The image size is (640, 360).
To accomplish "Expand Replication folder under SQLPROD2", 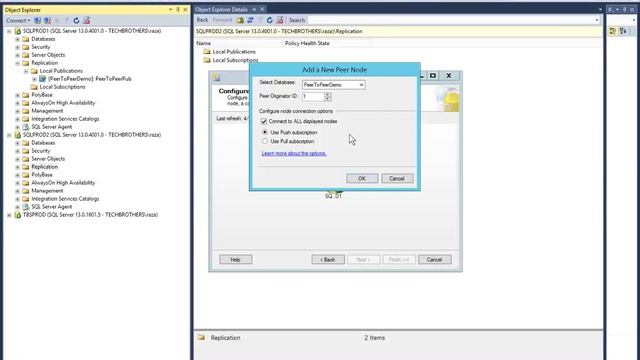I will pyautogui.click(x=18, y=167).
